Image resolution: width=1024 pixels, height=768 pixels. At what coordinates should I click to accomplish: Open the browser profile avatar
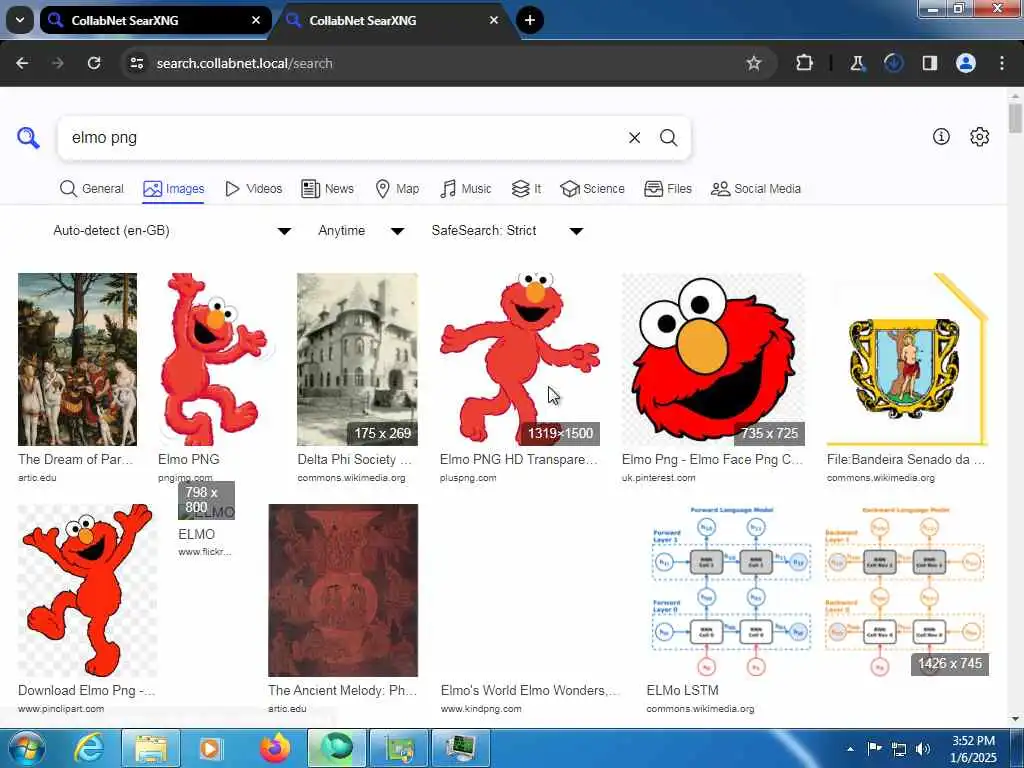click(966, 63)
